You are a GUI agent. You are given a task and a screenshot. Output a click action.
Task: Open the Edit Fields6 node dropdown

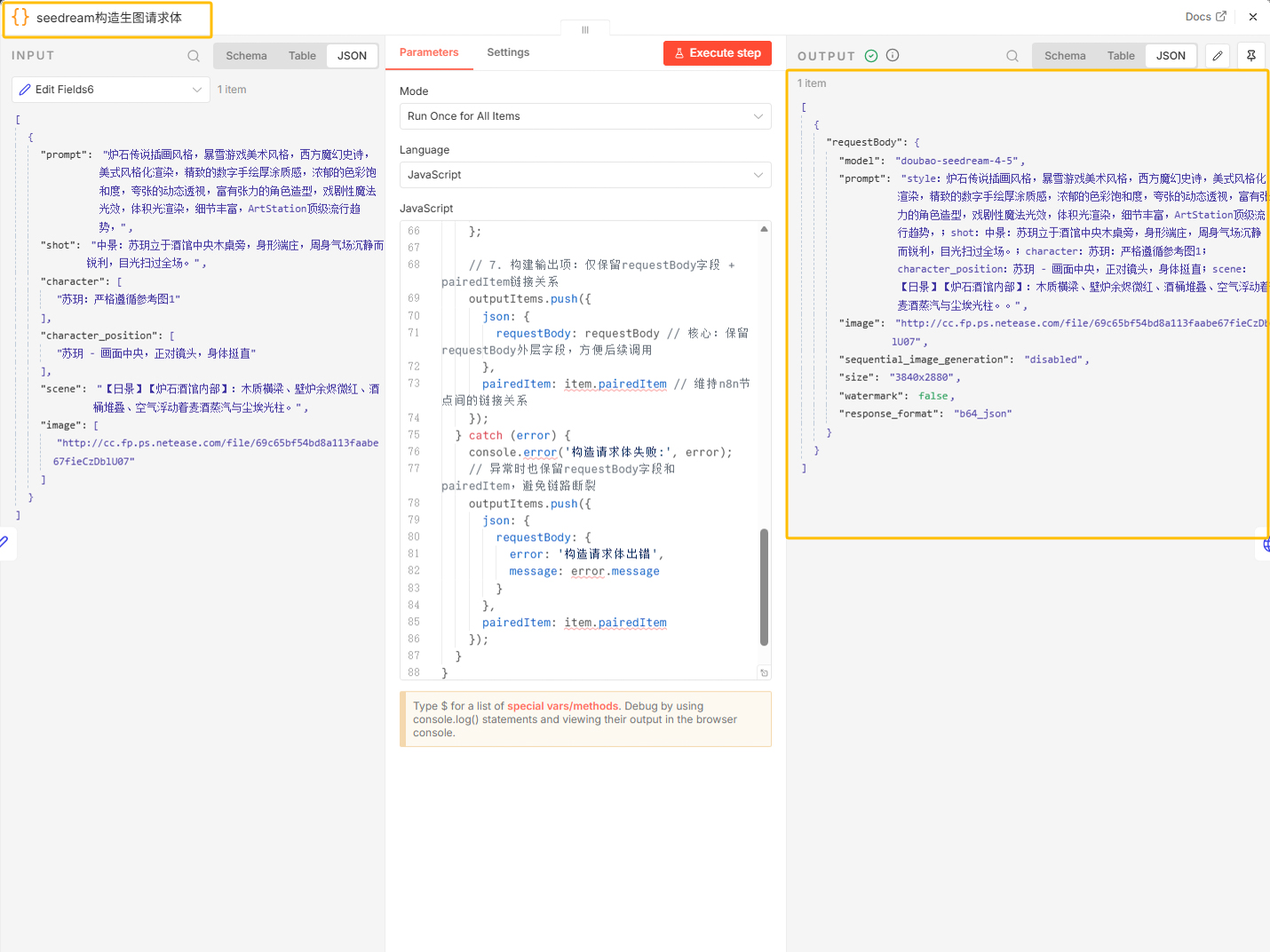click(111, 90)
